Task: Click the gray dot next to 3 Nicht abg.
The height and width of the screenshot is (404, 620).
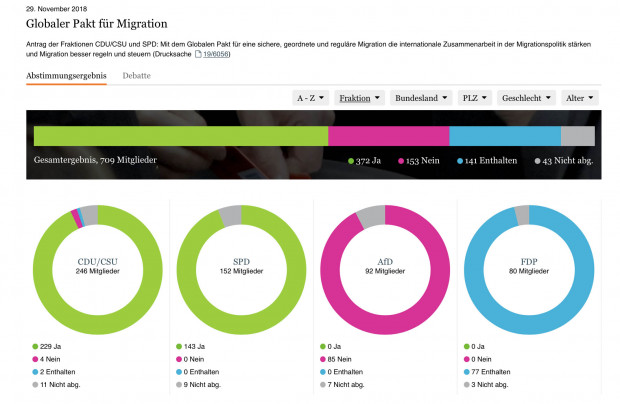Action: pyautogui.click(x=467, y=385)
